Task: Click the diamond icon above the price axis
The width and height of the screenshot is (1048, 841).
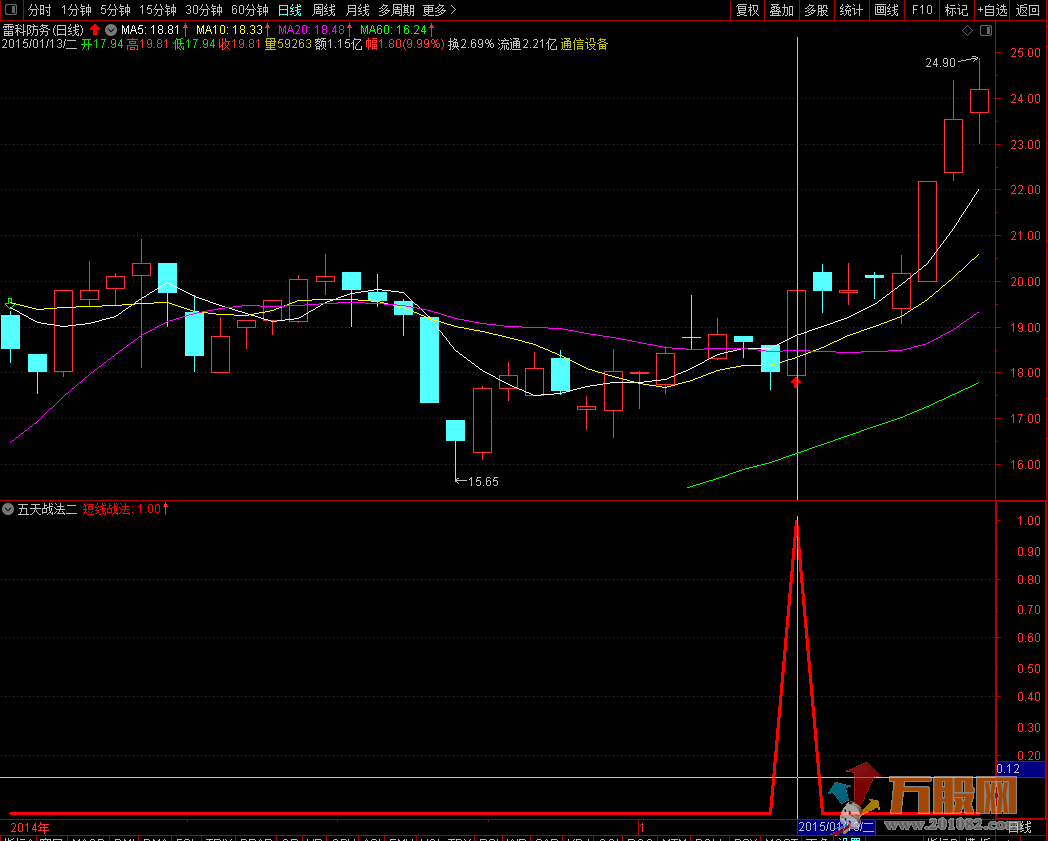Action: coord(967,31)
